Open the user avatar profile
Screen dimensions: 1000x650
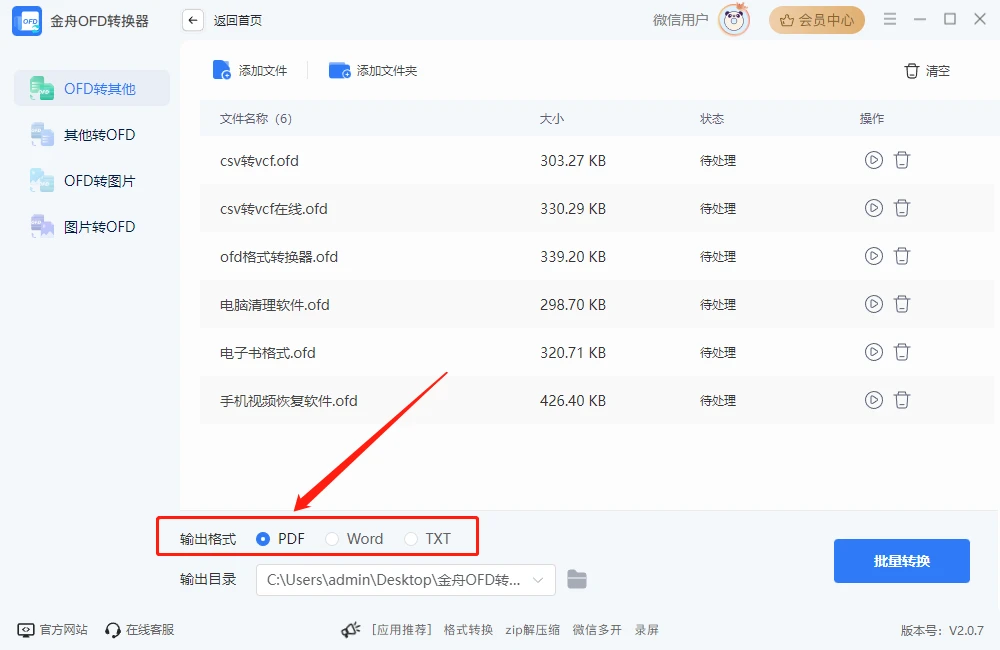(x=733, y=20)
